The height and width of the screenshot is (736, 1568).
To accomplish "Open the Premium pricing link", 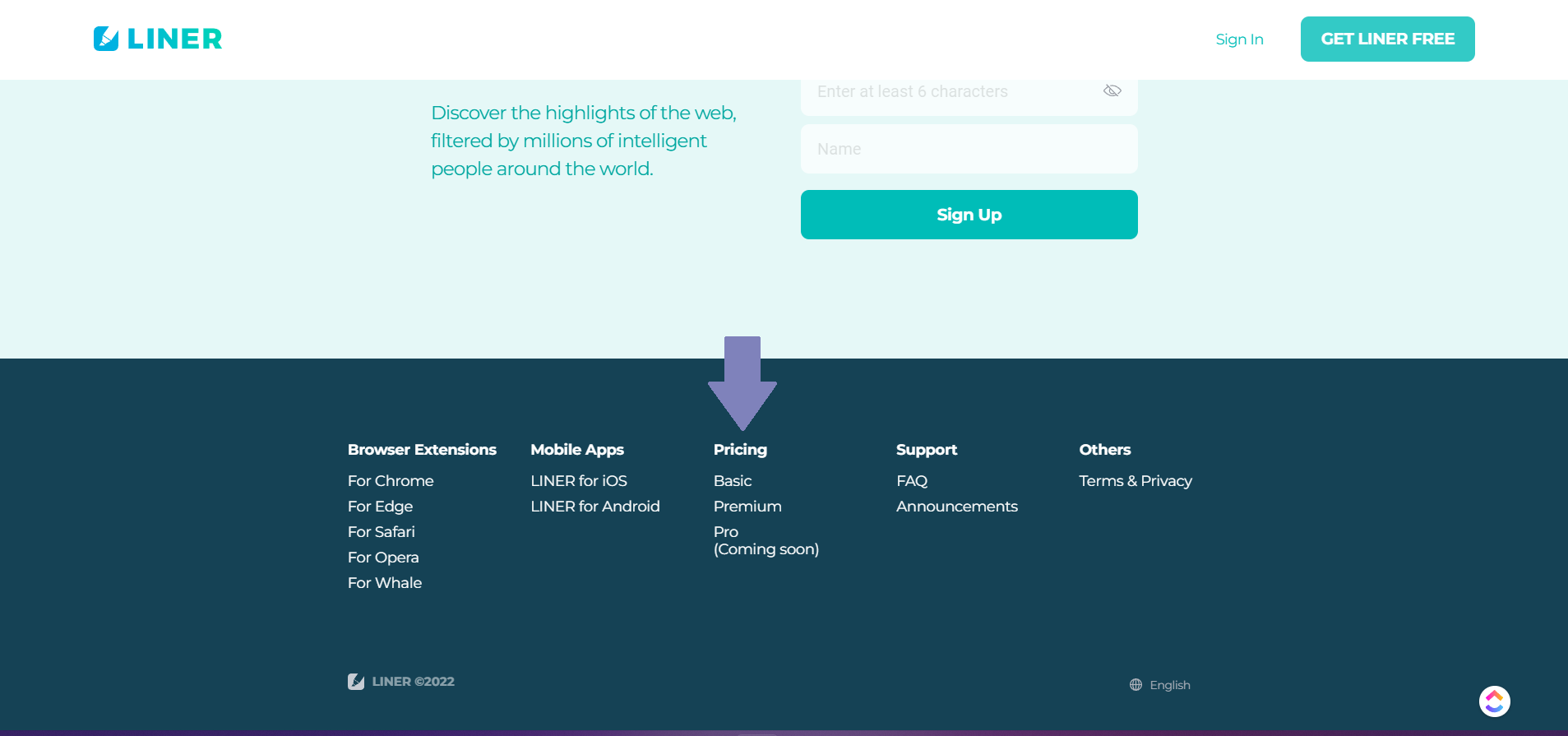I will (747, 507).
